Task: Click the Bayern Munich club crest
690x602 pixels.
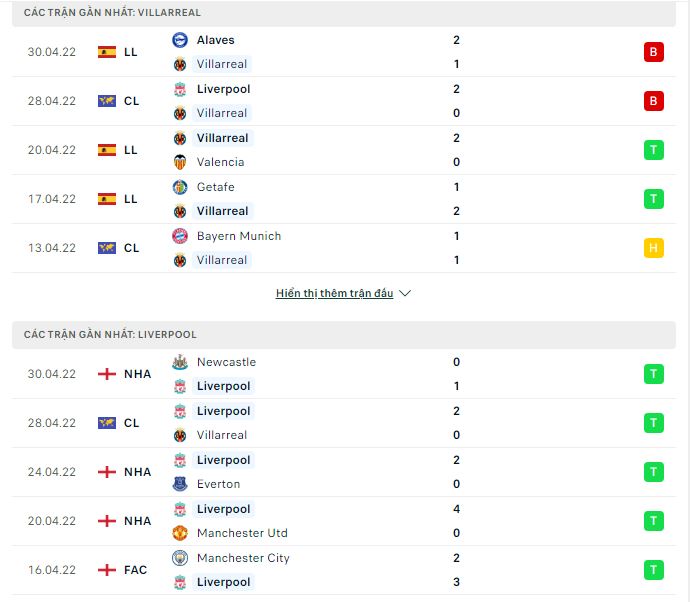Action: (x=180, y=236)
